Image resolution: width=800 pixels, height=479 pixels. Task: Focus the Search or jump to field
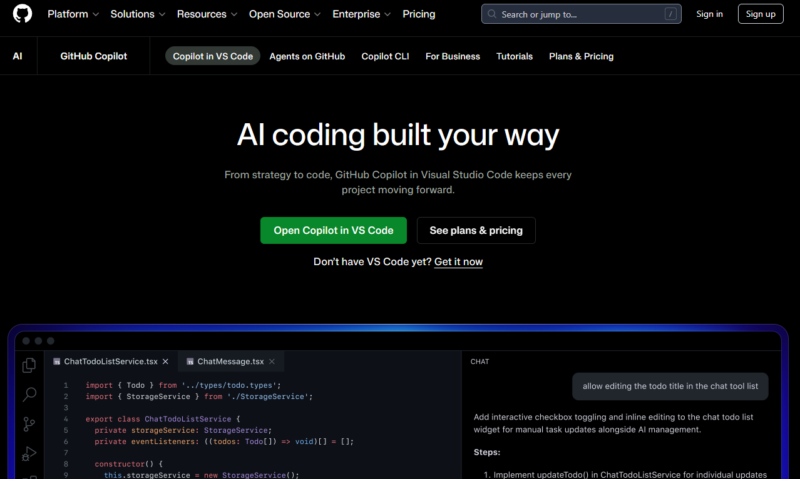(x=581, y=14)
